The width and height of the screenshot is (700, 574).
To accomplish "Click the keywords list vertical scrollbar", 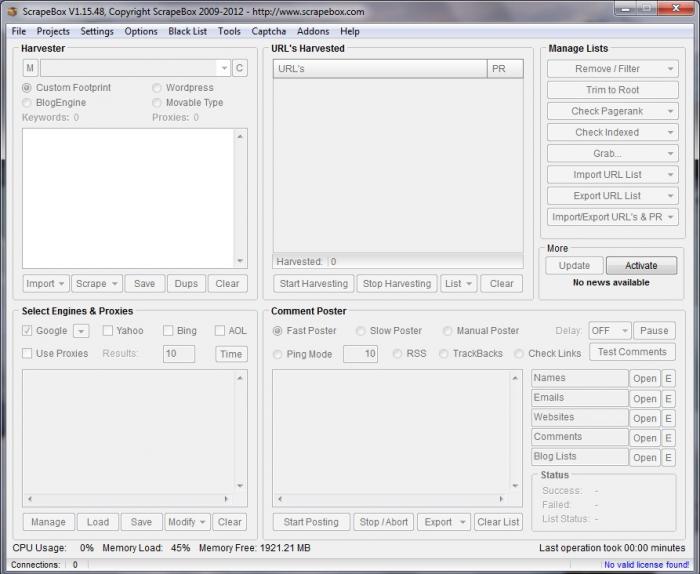I will pyautogui.click(x=240, y=198).
